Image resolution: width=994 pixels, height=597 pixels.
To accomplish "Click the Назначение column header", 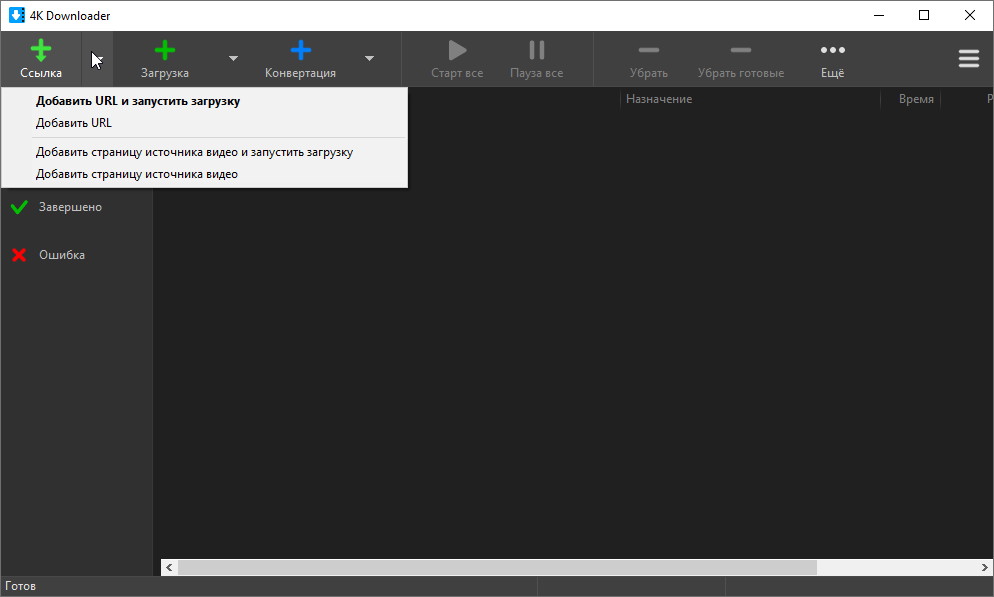I will [659, 99].
